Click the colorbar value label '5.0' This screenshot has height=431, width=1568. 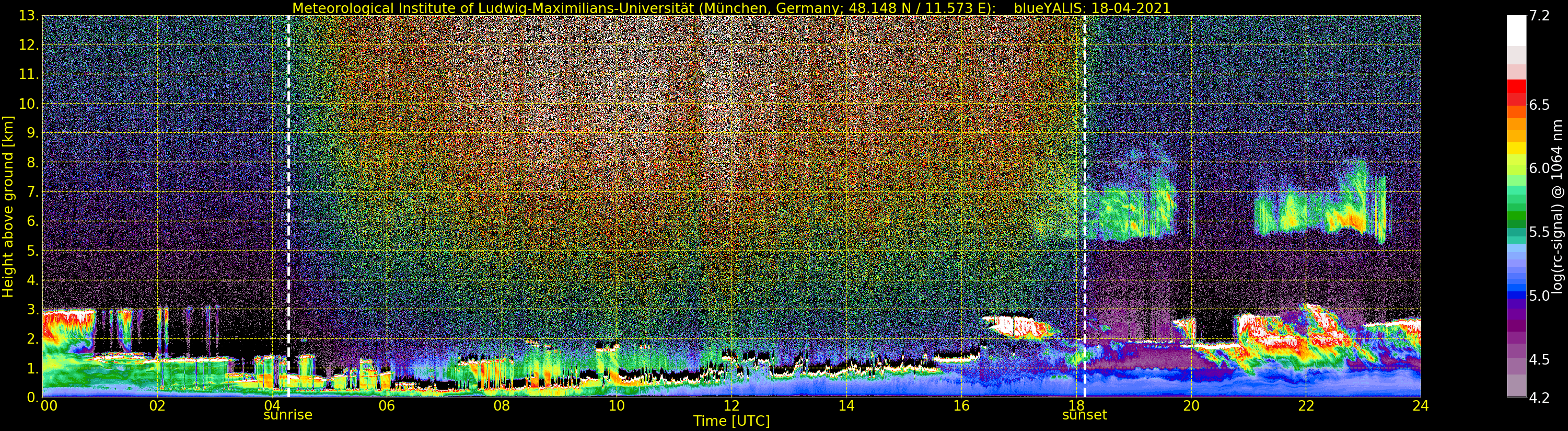pyautogui.click(x=1539, y=295)
